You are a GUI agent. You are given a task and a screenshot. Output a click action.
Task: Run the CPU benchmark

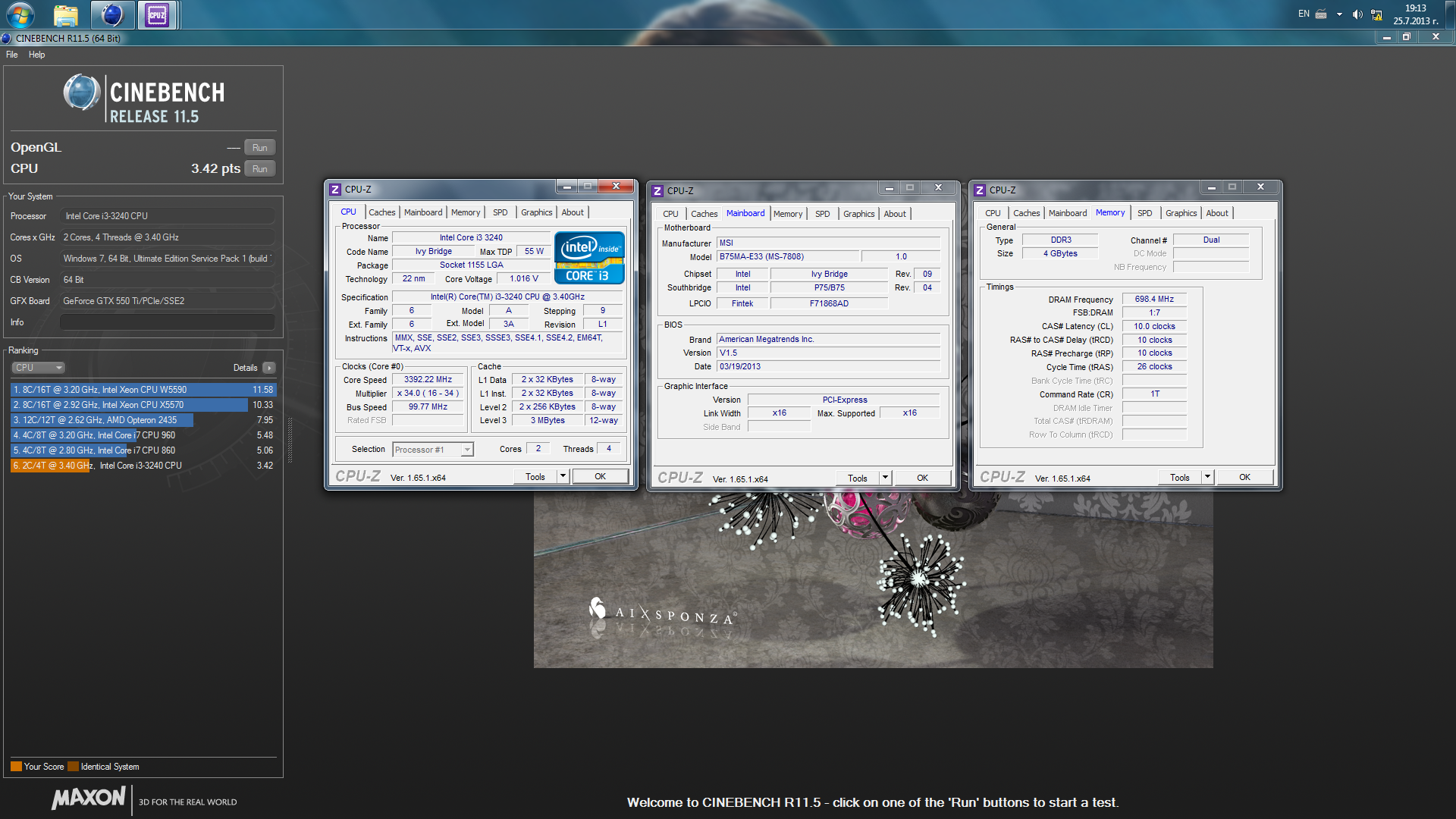point(259,169)
